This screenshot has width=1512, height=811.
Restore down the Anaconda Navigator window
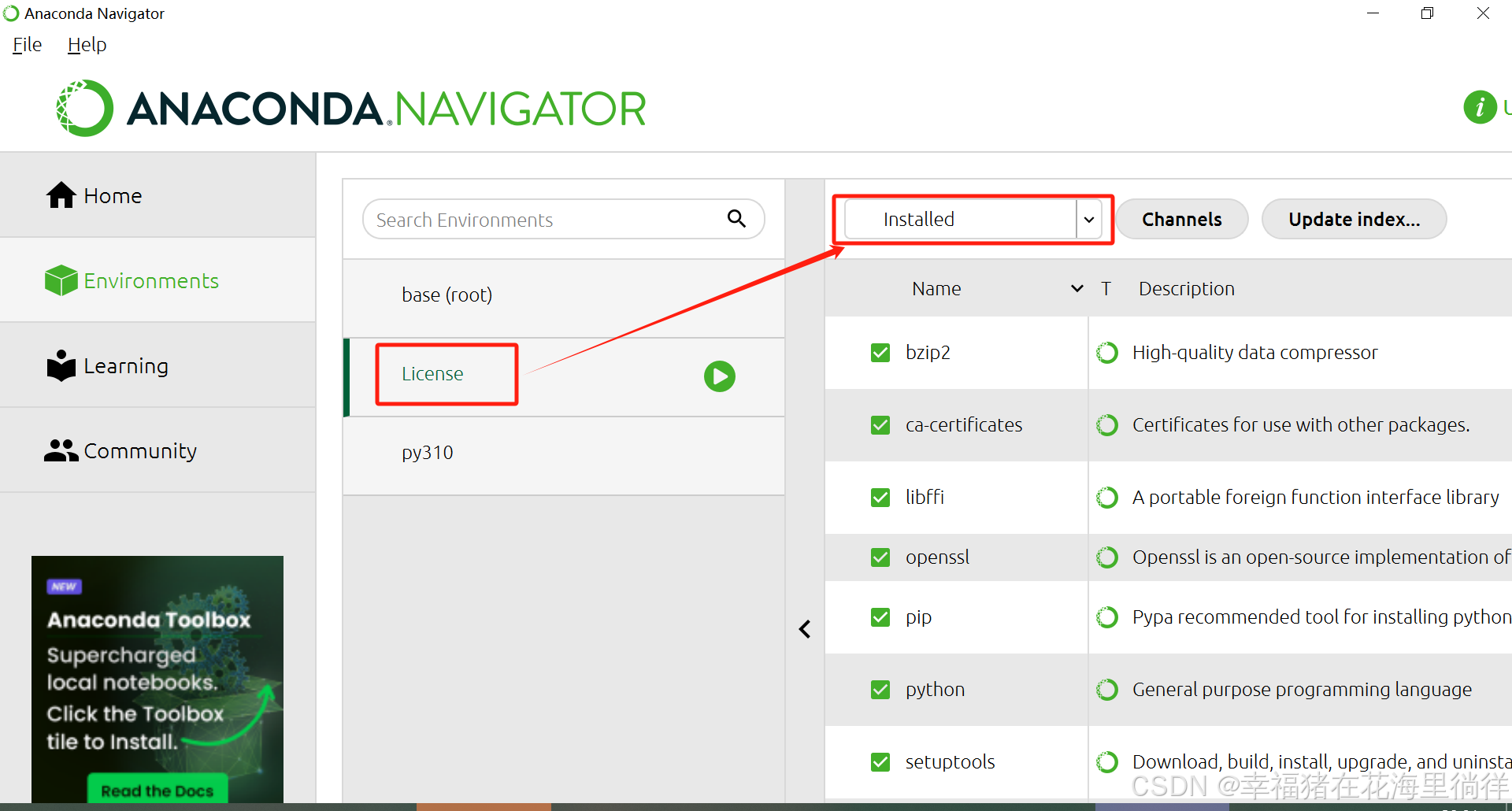pyautogui.click(x=1427, y=13)
